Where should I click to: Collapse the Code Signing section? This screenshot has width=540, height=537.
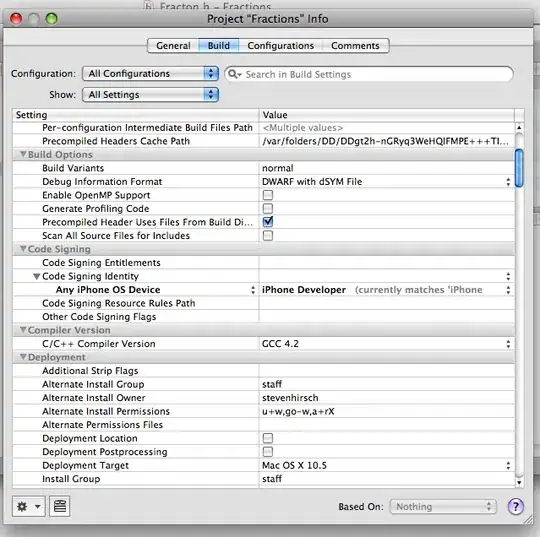(23, 249)
